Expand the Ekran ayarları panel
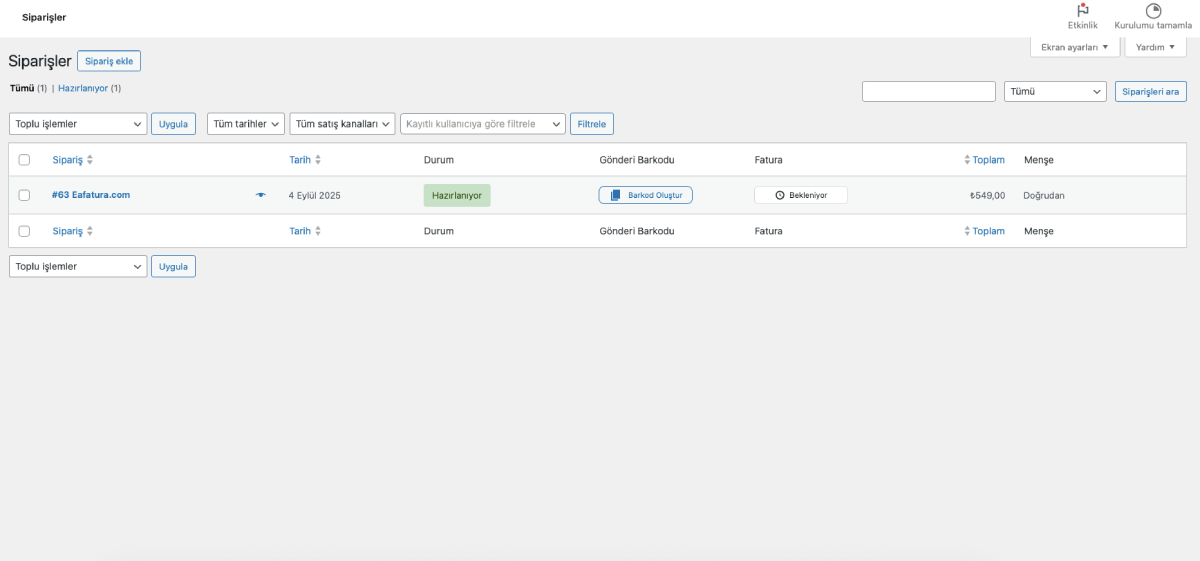Viewport: 1200px width, 561px height. [1075, 47]
